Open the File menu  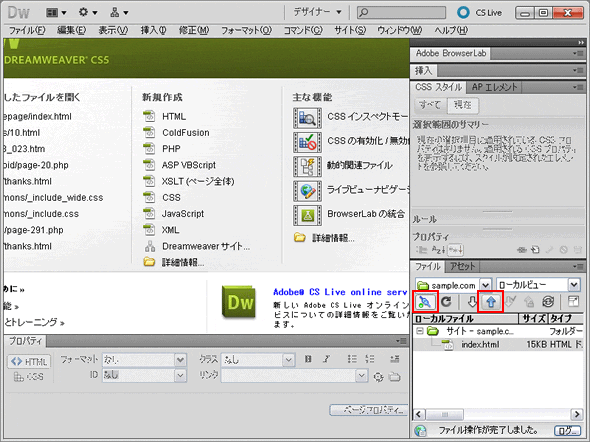coord(27,30)
